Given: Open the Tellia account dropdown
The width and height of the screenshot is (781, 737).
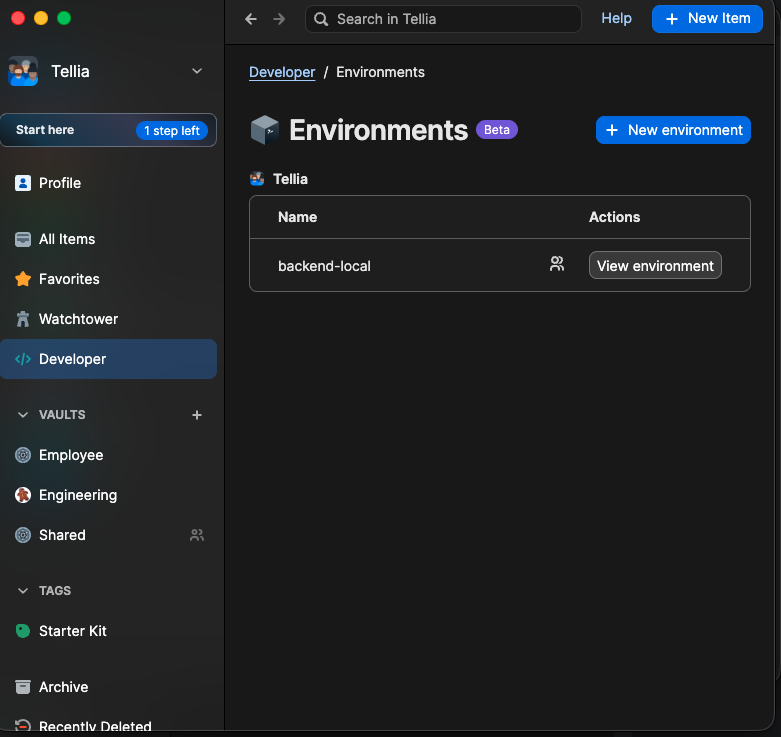Looking at the screenshot, I should pos(197,71).
